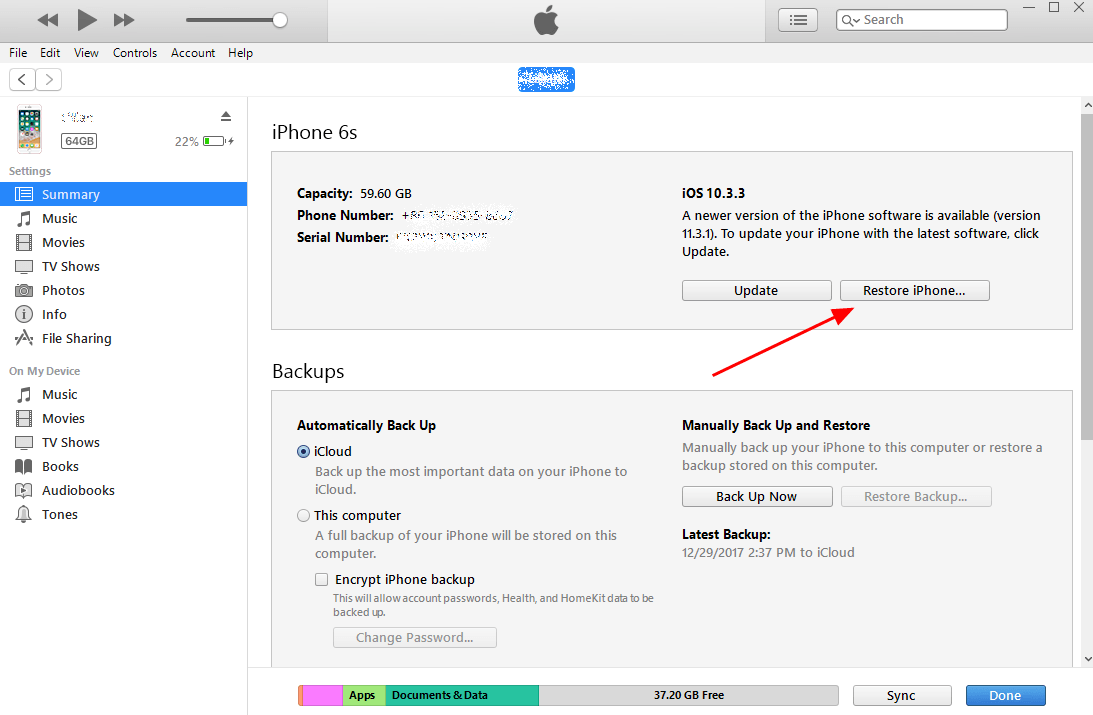Click the iPhone 6s heading

(x=314, y=132)
